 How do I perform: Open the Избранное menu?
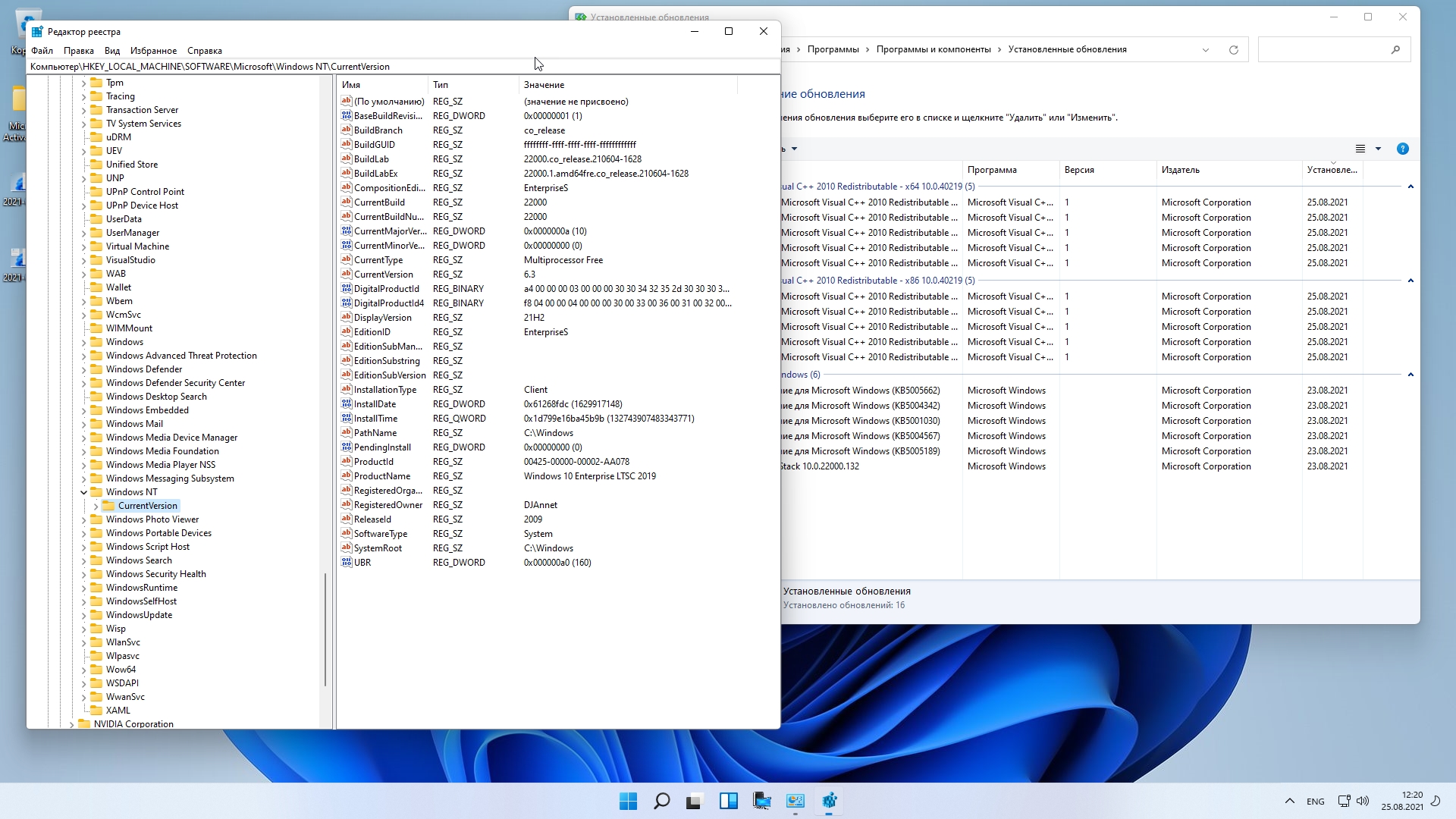click(153, 51)
